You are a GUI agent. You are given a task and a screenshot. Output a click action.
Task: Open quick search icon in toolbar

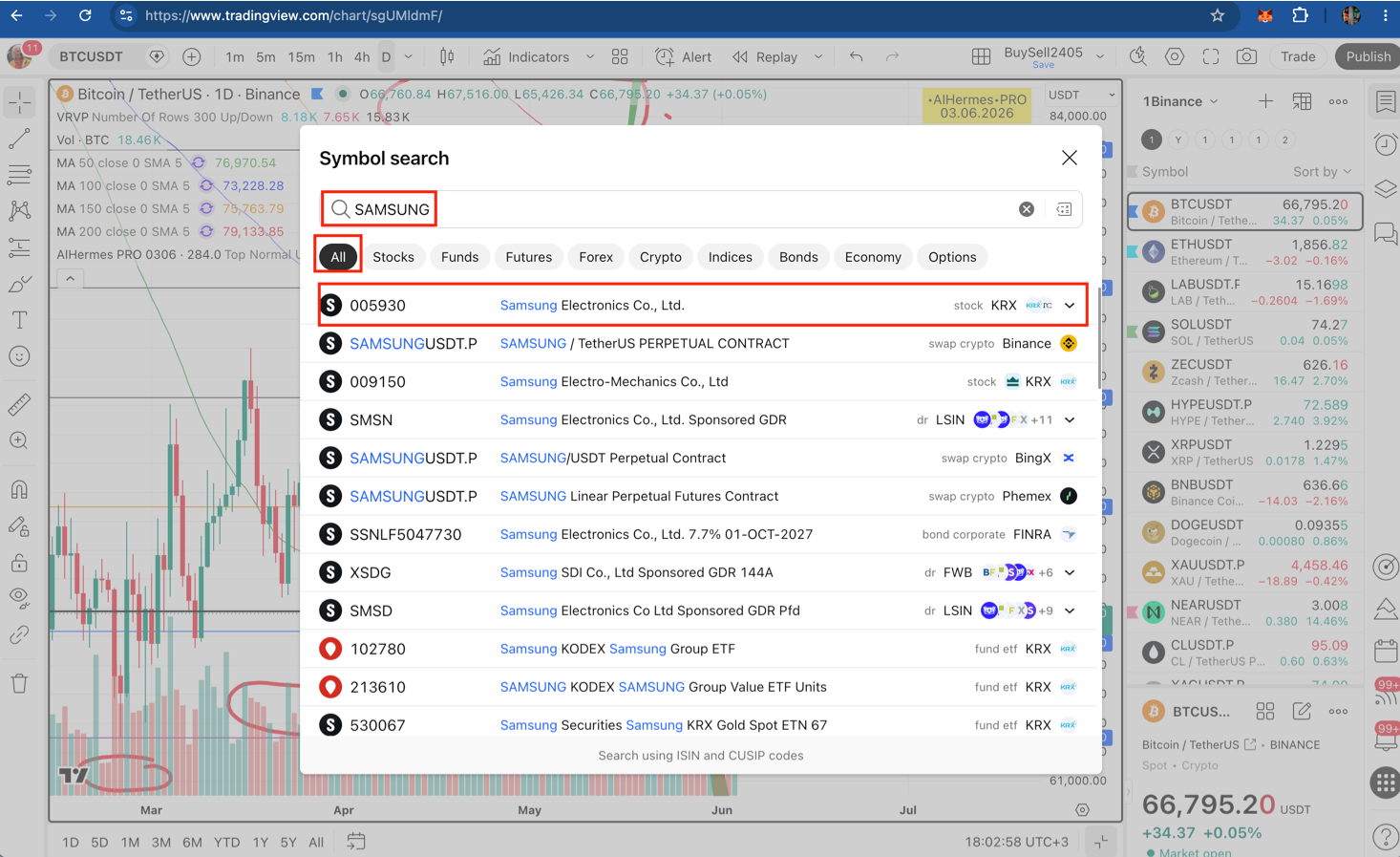coord(1137,57)
